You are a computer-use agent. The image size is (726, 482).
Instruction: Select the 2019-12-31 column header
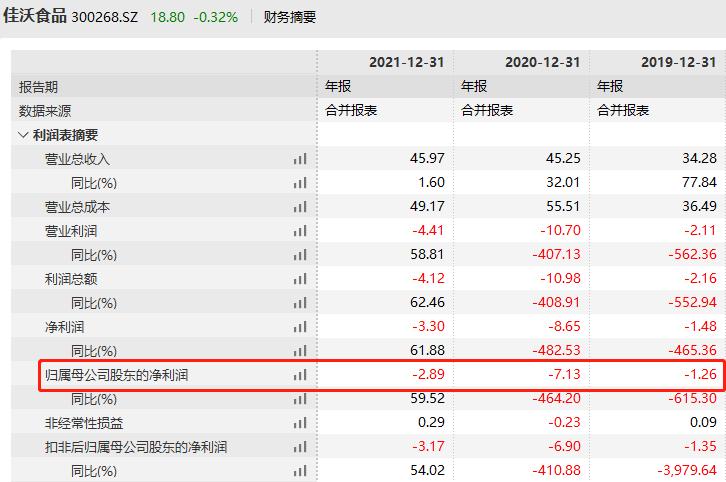[679, 62]
